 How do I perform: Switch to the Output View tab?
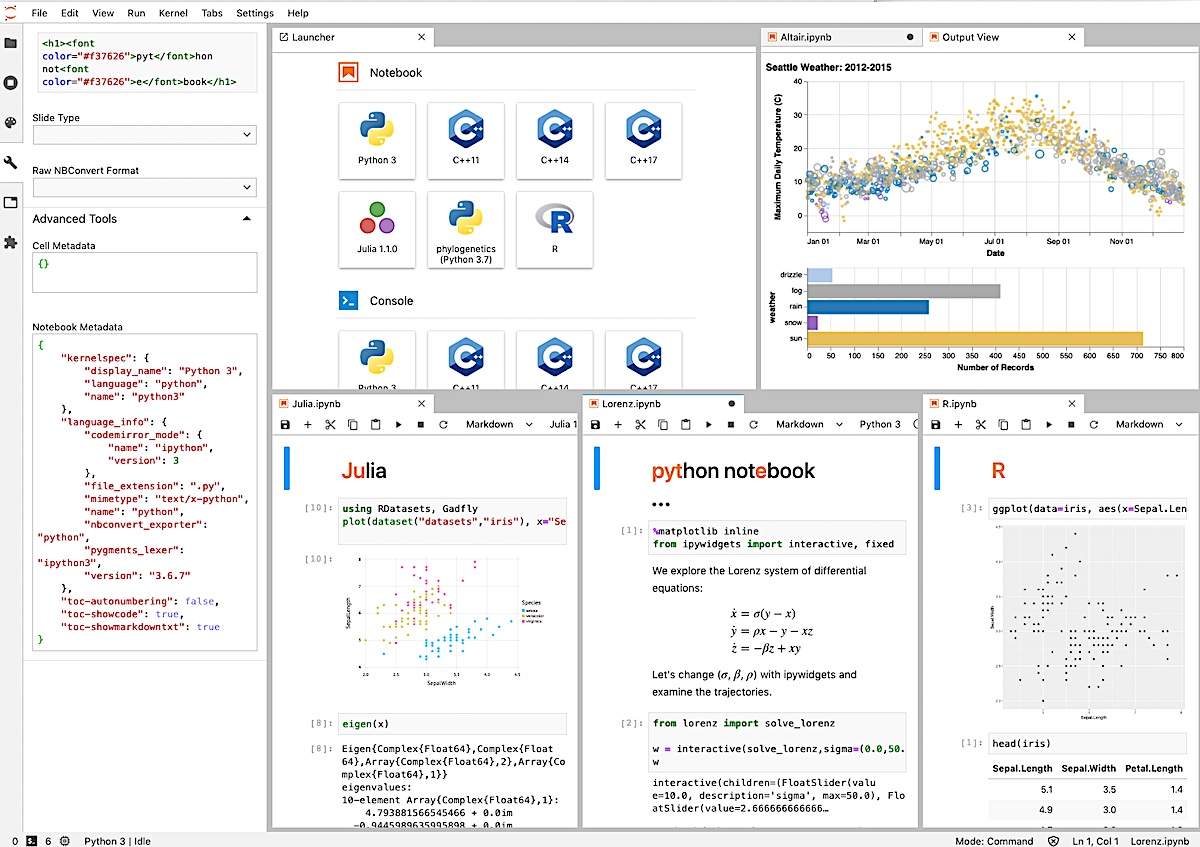click(1004, 37)
